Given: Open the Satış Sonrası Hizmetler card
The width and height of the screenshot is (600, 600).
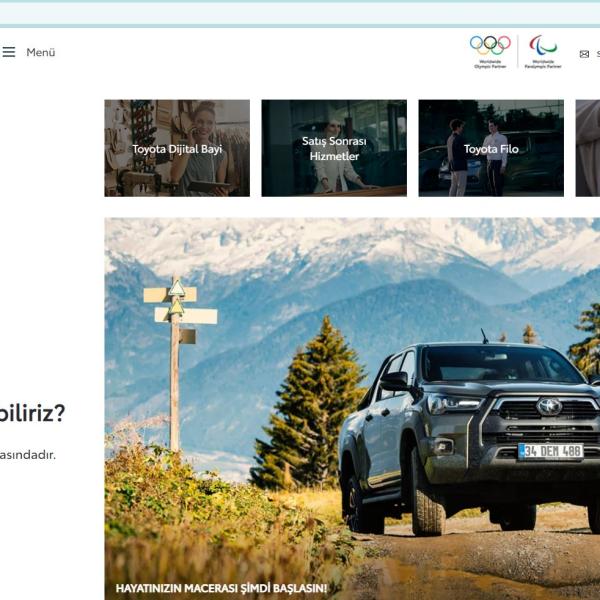Looking at the screenshot, I should [x=334, y=148].
